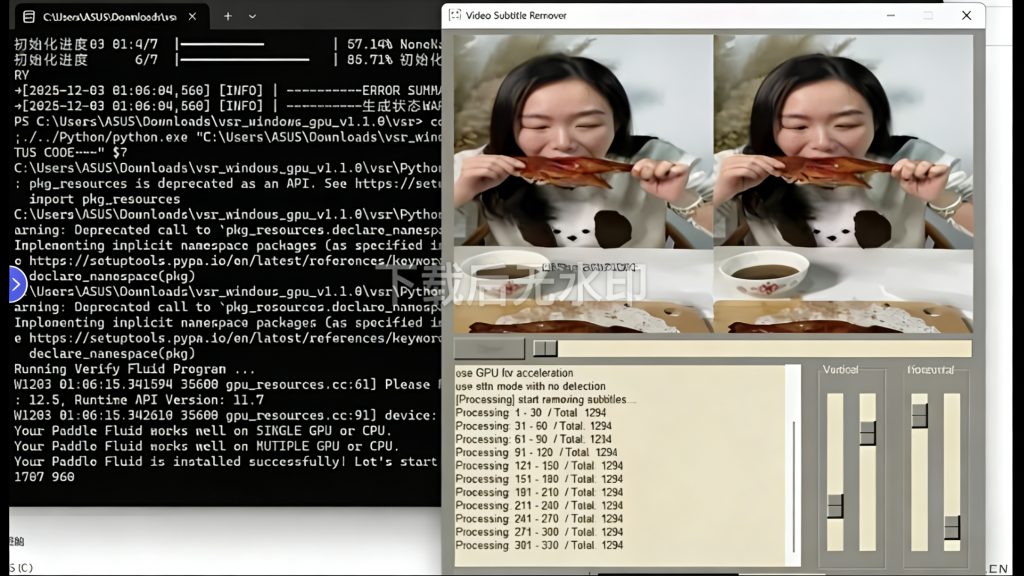This screenshot has width=1024, height=576.
Task: Click the second Horizontal slider handle
Action: pos(951,527)
